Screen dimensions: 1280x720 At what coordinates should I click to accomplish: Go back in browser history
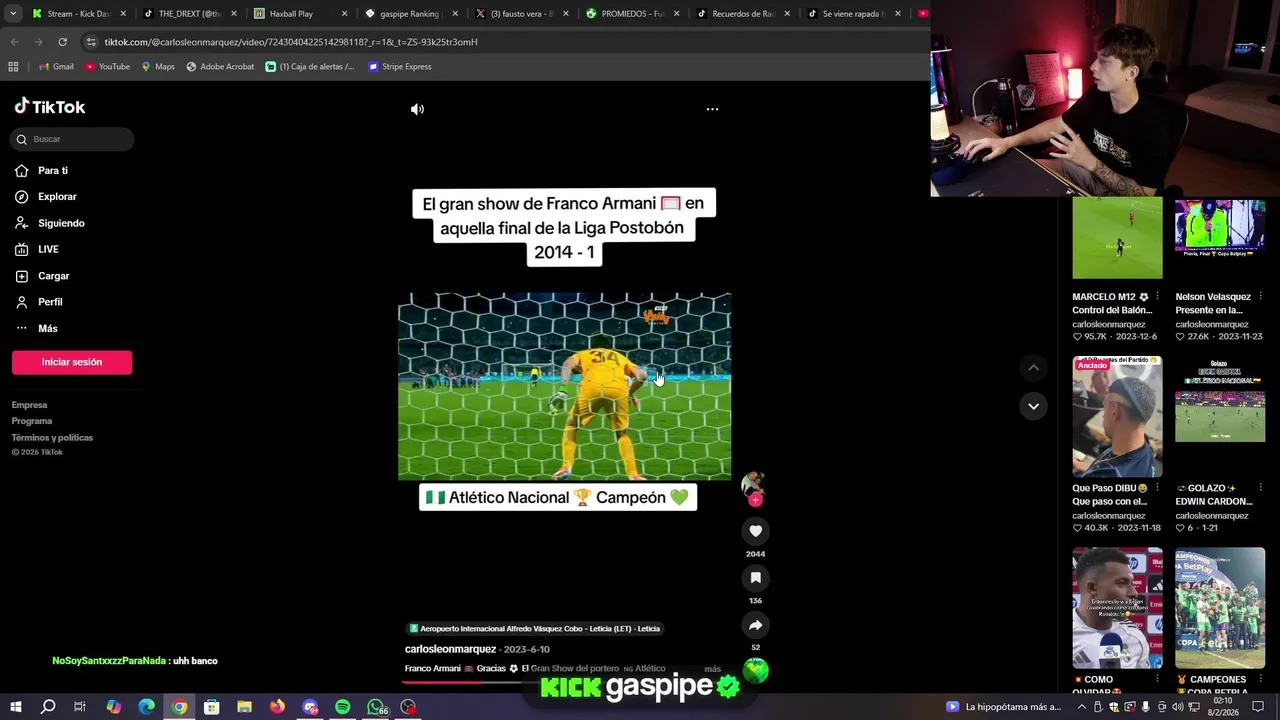[14, 42]
